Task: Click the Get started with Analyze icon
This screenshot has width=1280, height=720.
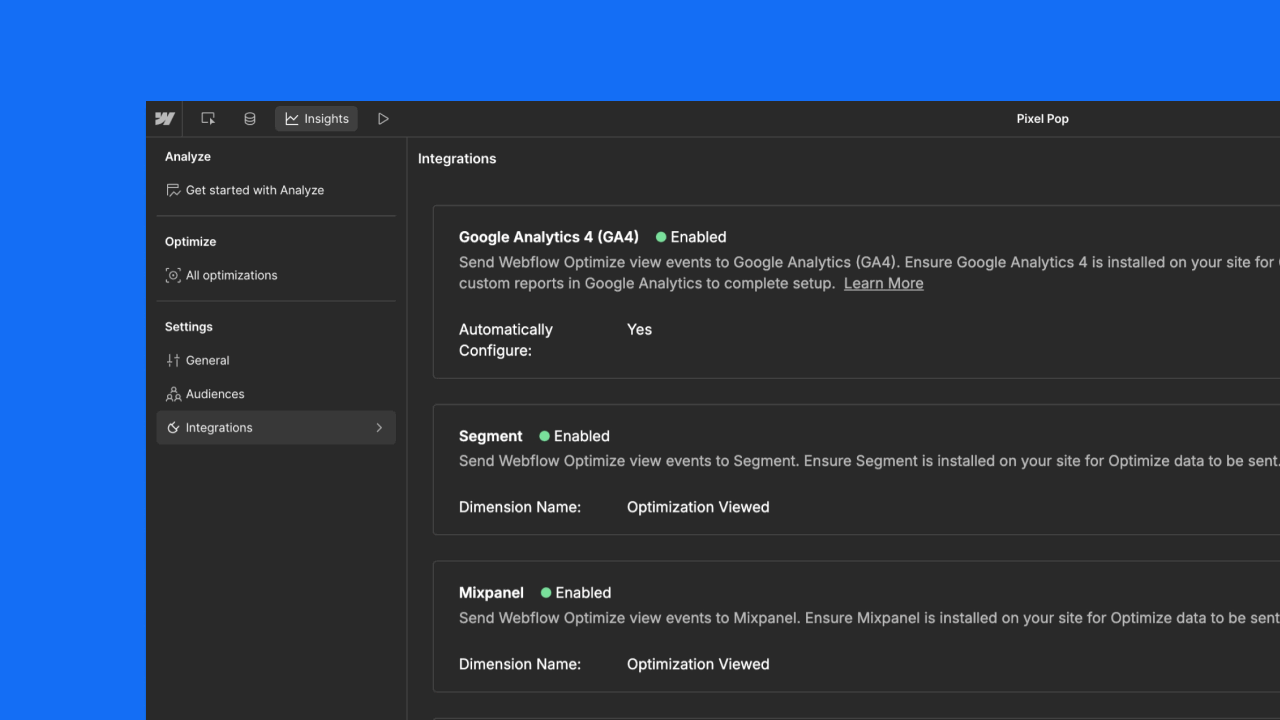Action: (x=173, y=190)
